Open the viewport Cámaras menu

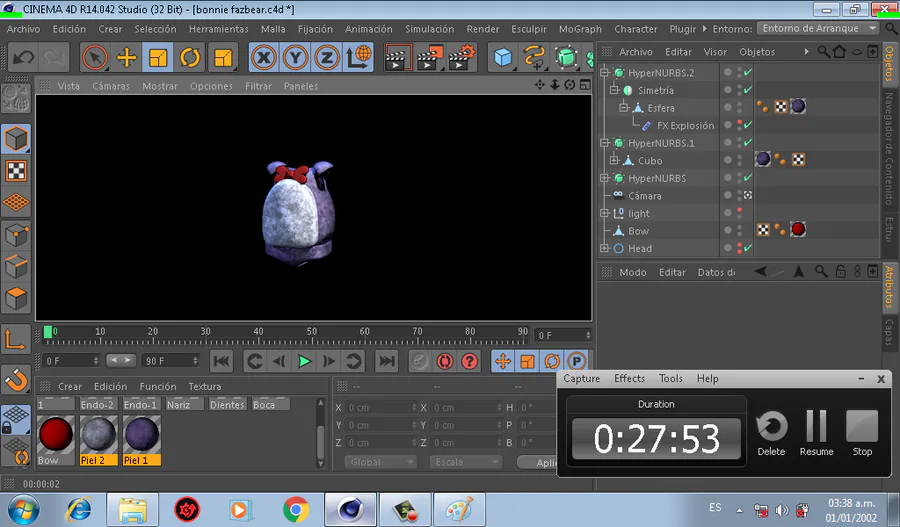pos(111,86)
